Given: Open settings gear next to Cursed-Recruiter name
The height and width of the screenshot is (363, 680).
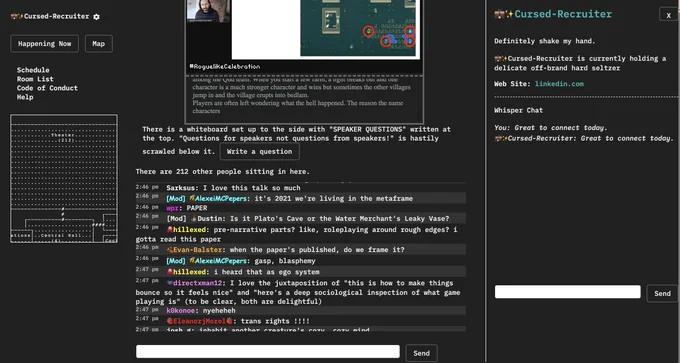Looking at the screenshot, I should click(x=96, y=16).
